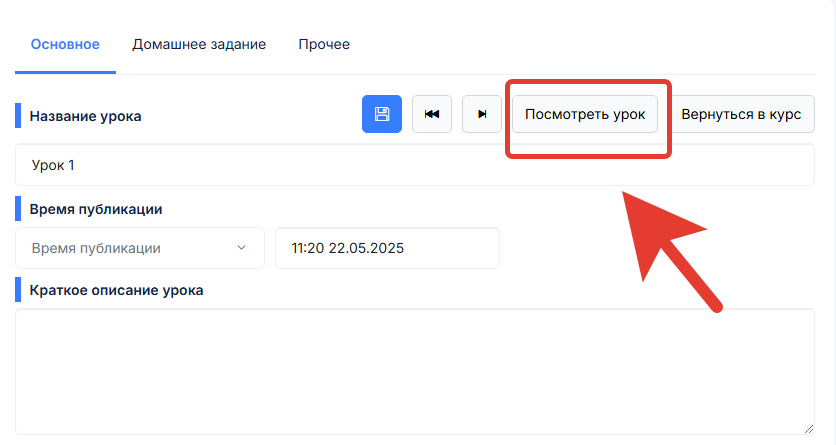Click the Посмотреть урок button
This screenshot has width=836, height=445.
coord(585,114)
